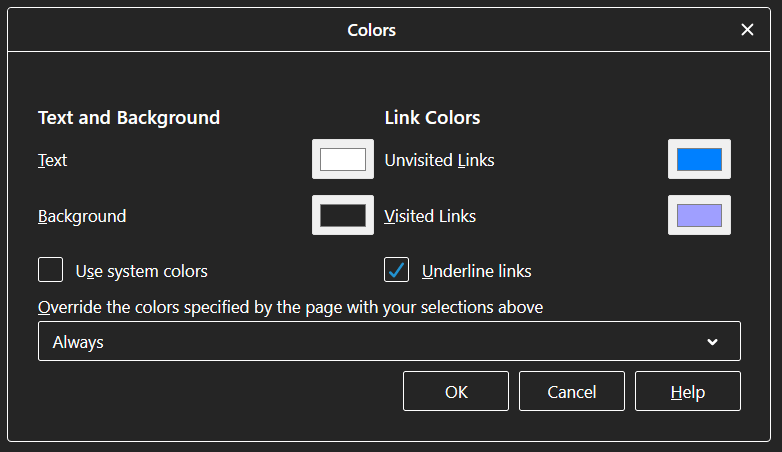
Task: Click the 'Underline links' label text
Action: (477, 271)
